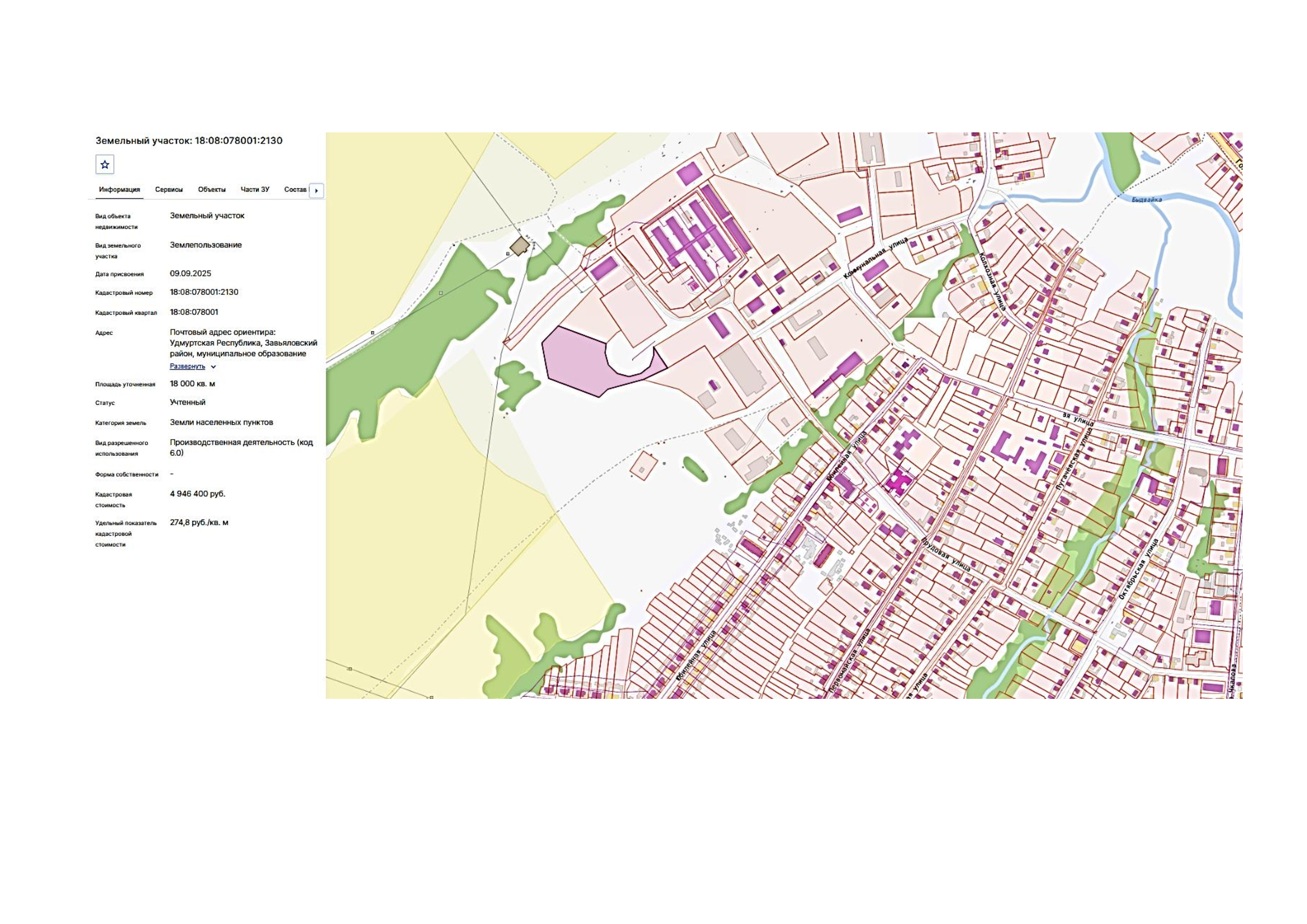The image size is (1307, 924).
Task: Click the tabs scroll-right arrow button
Action: click(x=316, y=190)
